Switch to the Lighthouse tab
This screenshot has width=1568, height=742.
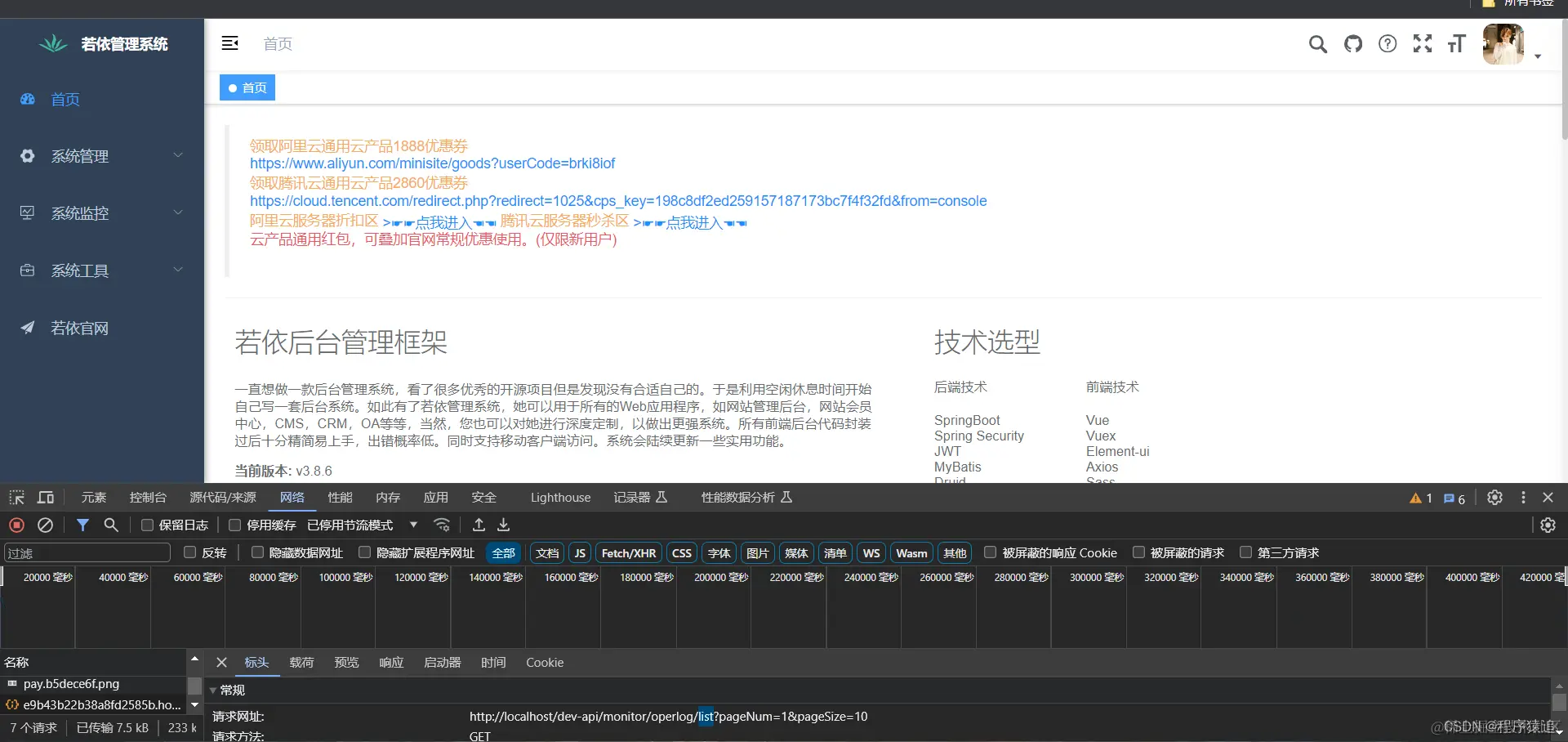tap(560, 498)
